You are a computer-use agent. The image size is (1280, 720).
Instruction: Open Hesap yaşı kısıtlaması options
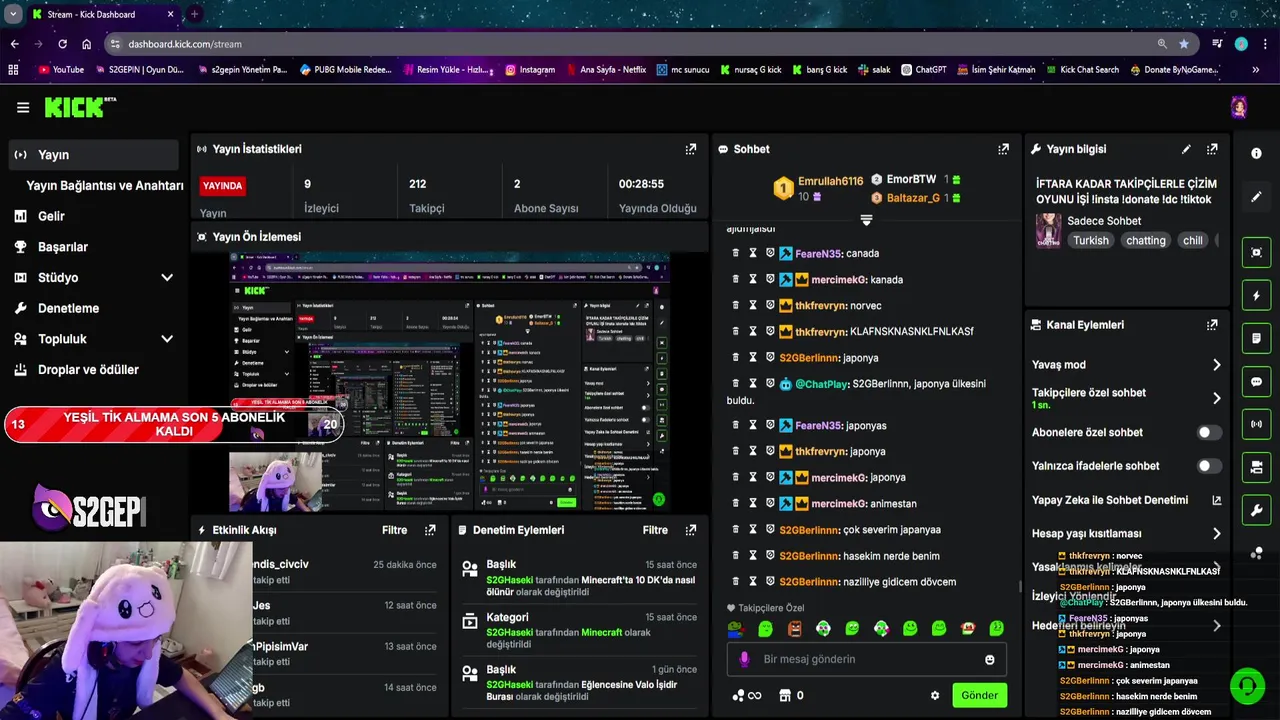pyautogui.click(x=1127, y=534)
